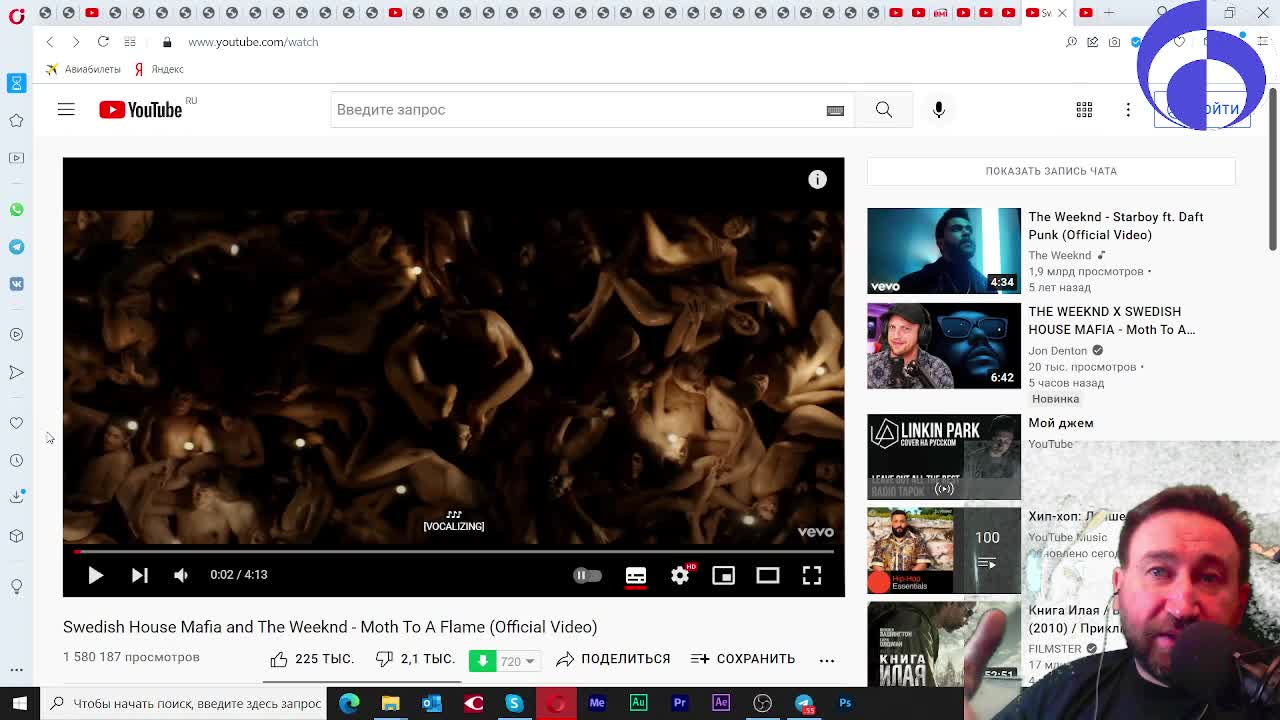Screen dimensions: 1280x720
Task: Skip to the next video
Action: click(139, 575)
